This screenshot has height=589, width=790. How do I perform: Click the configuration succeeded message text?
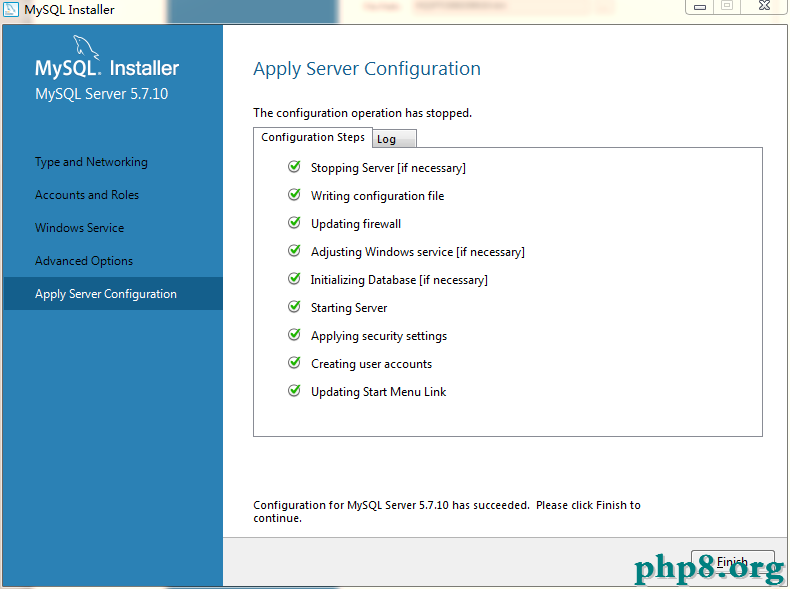[x=447, y=511]
